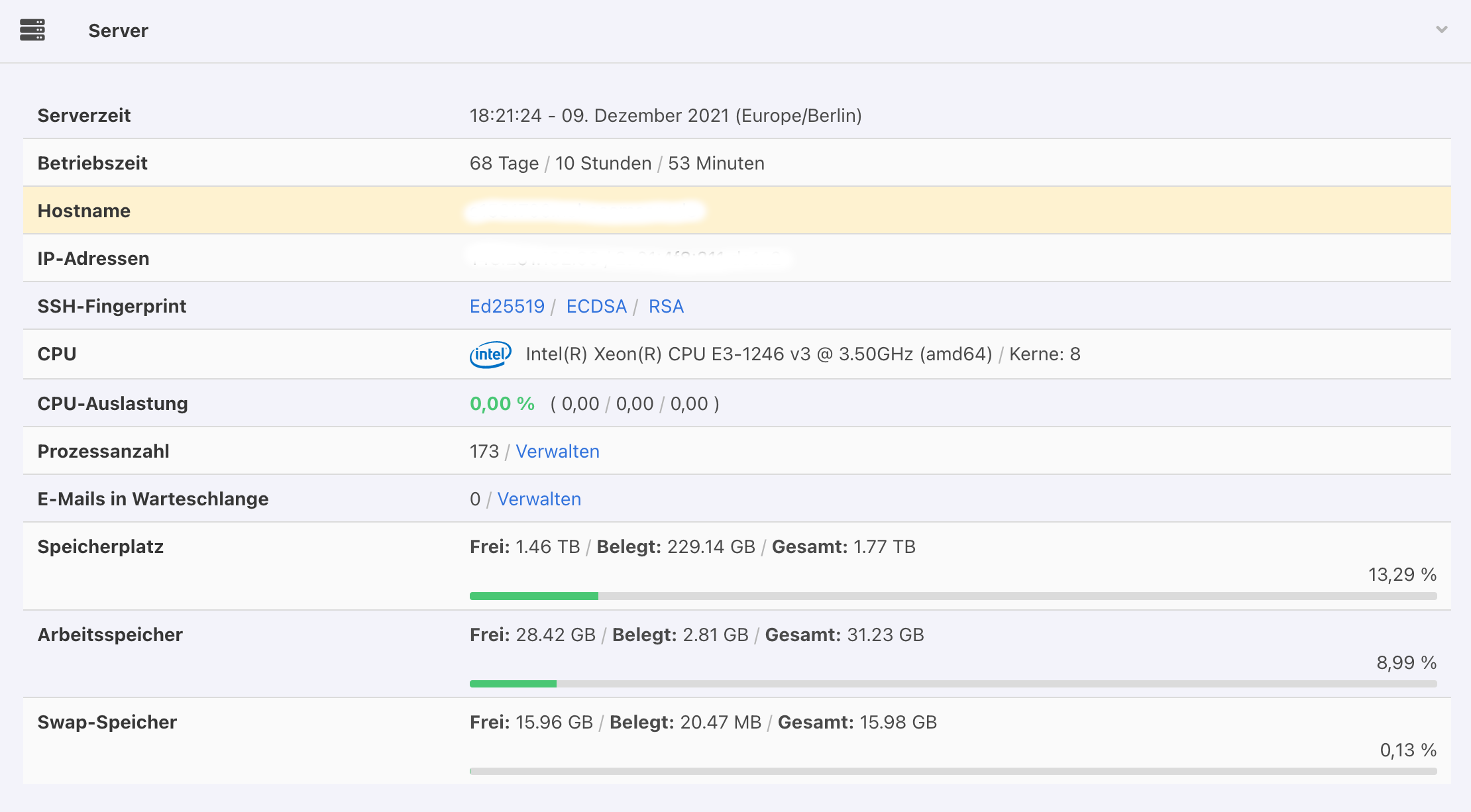Click the Arbeitsspeicher usage progress bar
Viewport: 1471px width, 812px height.
[x=953, y=684]
